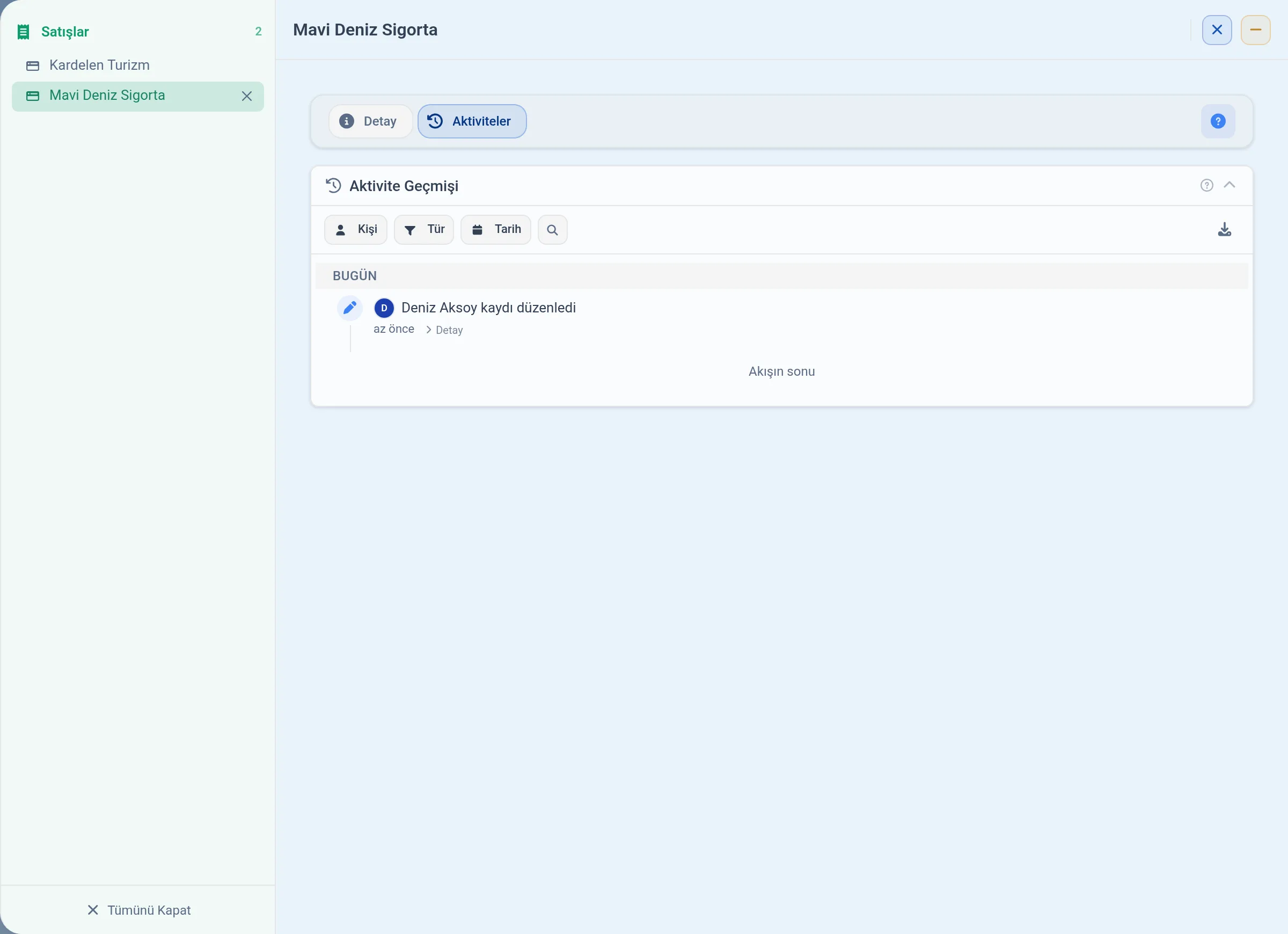Click the orange minimize panel button
This screenshot has height=934, width=1288.
coord(1256,30)
